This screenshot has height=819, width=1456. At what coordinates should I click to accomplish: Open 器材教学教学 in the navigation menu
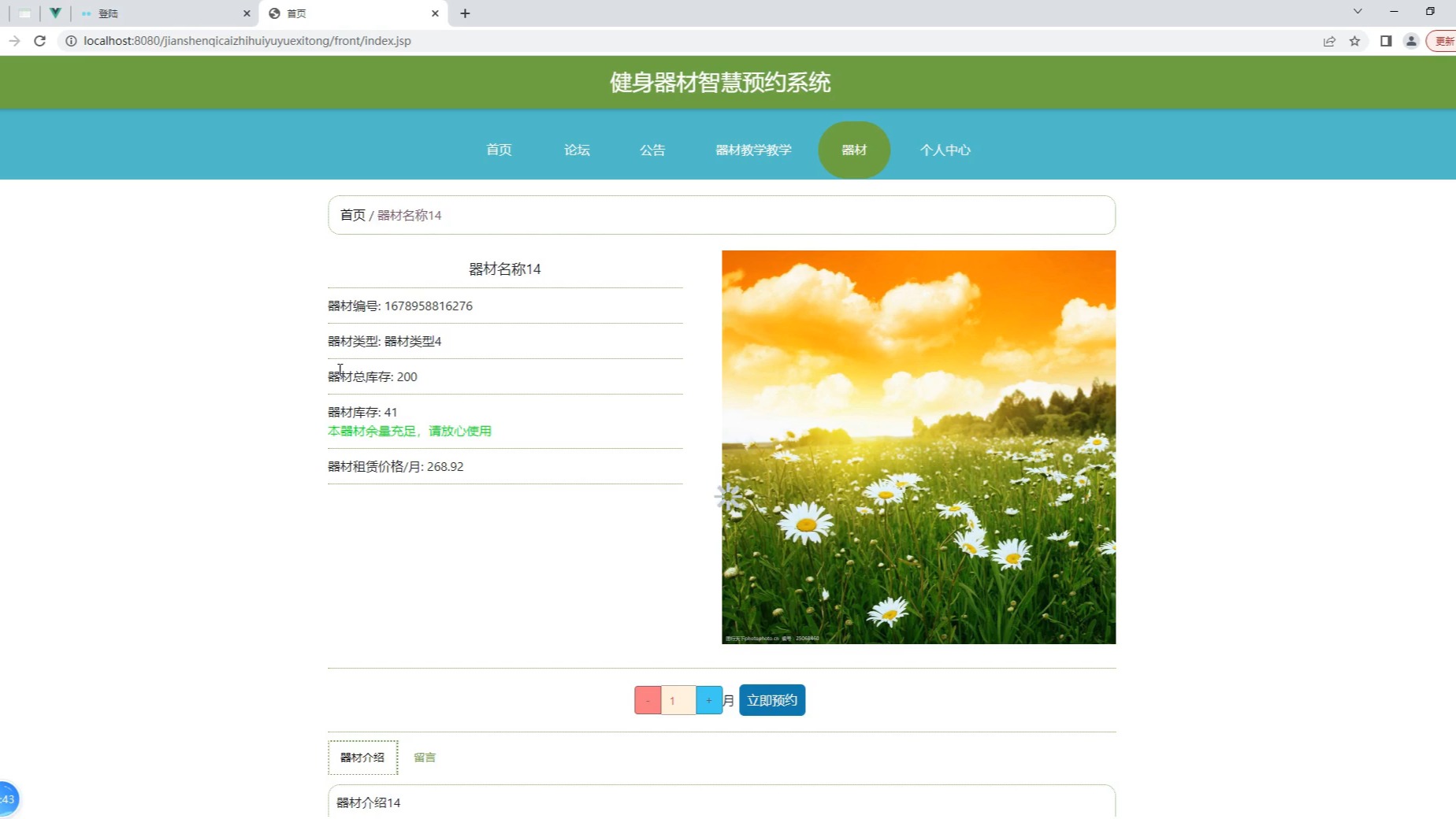753,150
